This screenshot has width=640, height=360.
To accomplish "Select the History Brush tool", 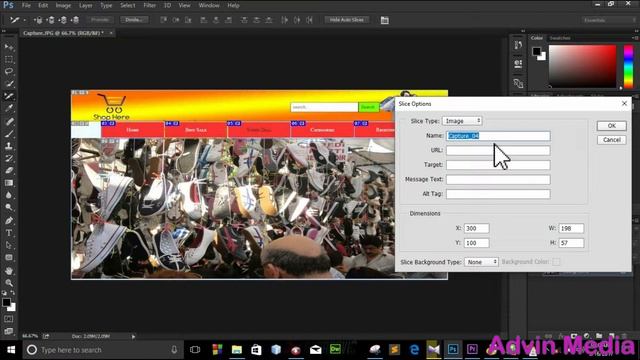I will point(9,158).
